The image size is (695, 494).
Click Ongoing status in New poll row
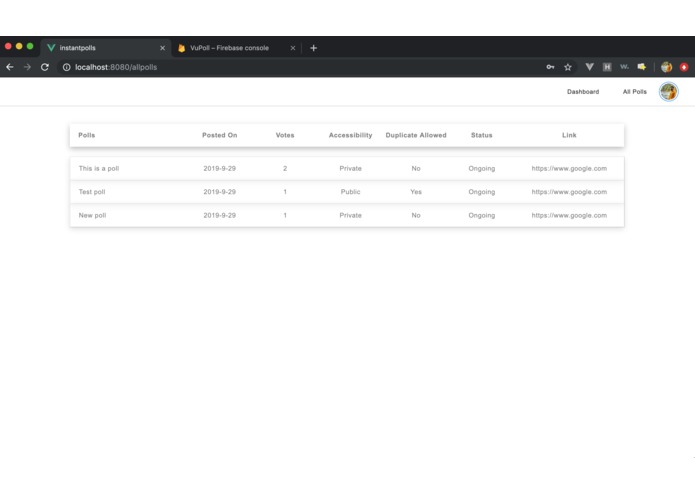pyautogui.click(x=482, y=215)
